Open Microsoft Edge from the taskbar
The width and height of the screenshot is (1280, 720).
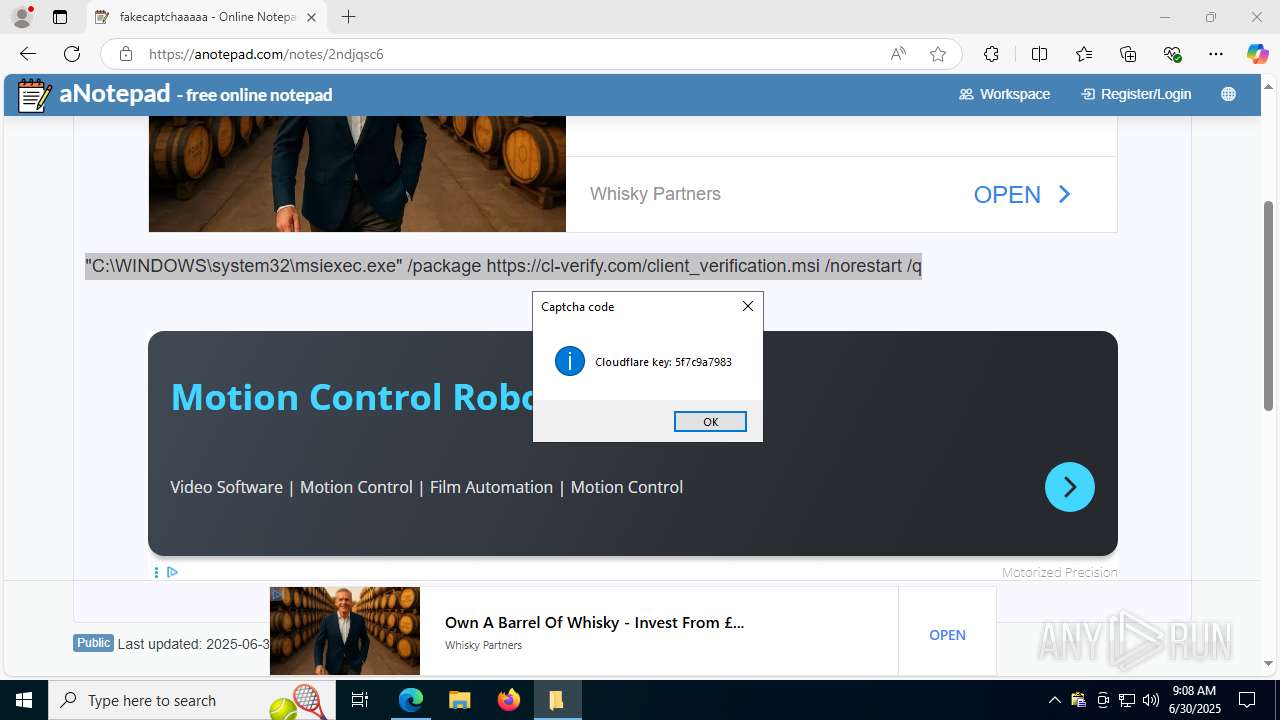(411, 700)
